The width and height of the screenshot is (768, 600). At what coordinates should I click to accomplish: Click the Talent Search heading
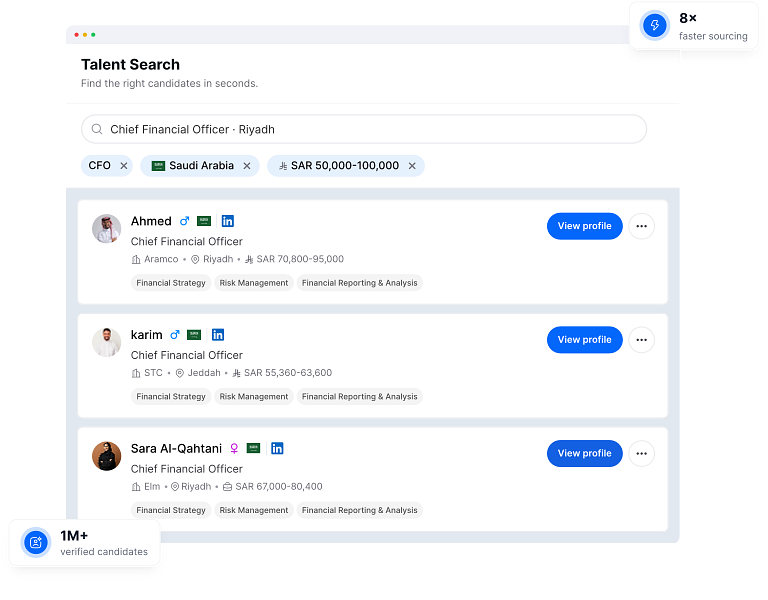coord(130,64)
